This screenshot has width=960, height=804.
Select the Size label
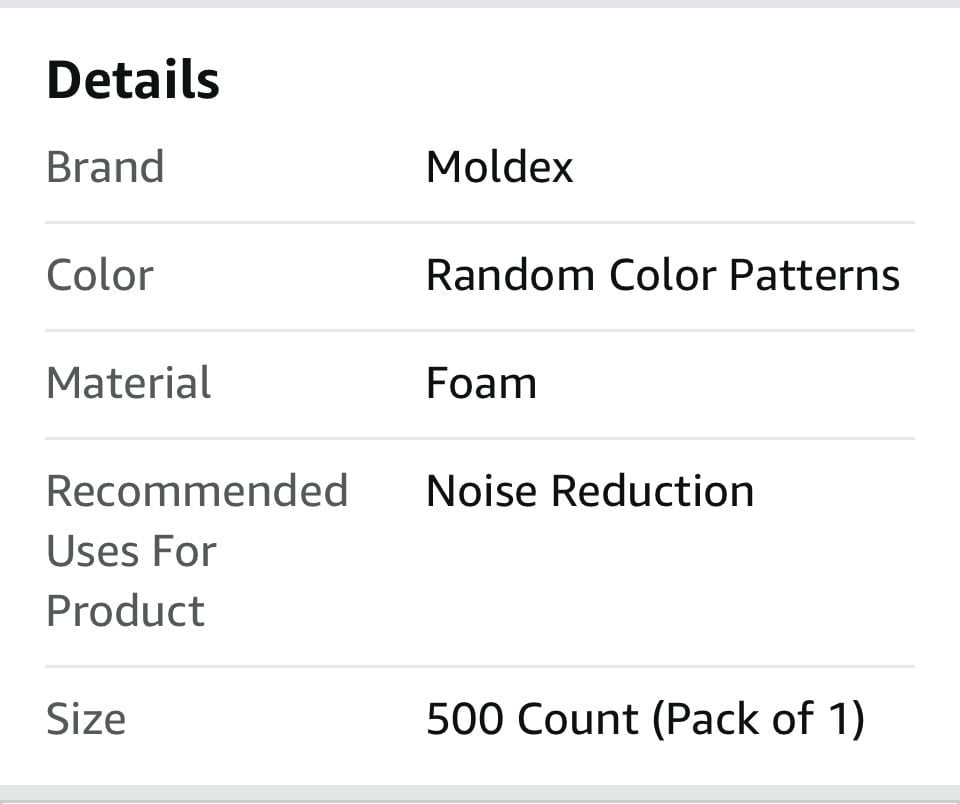pos(86,719)
